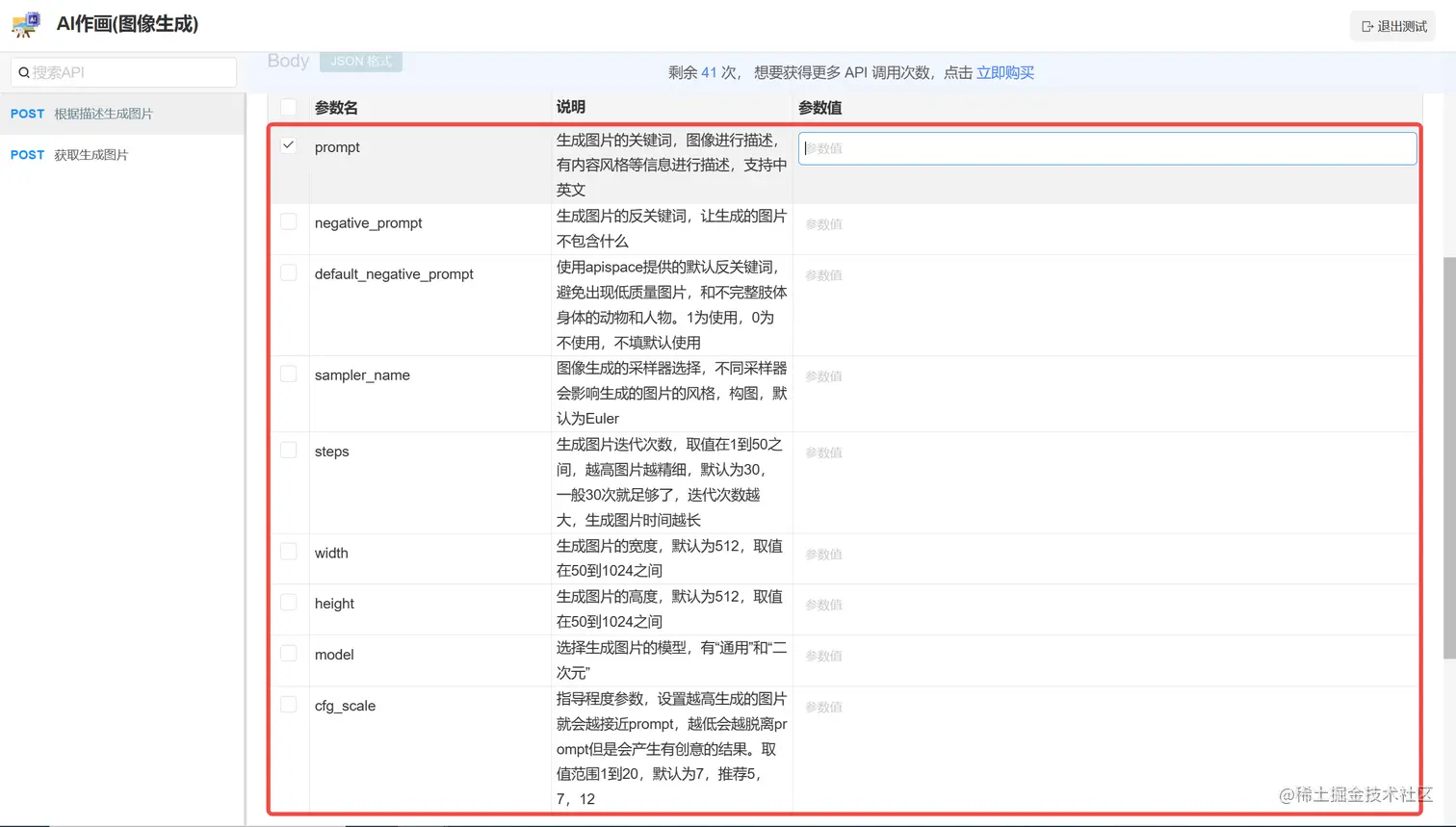This screenshot has height=827, width=1456.
Task: Click the sampler_name value field
Action: tap(1107, 376)
